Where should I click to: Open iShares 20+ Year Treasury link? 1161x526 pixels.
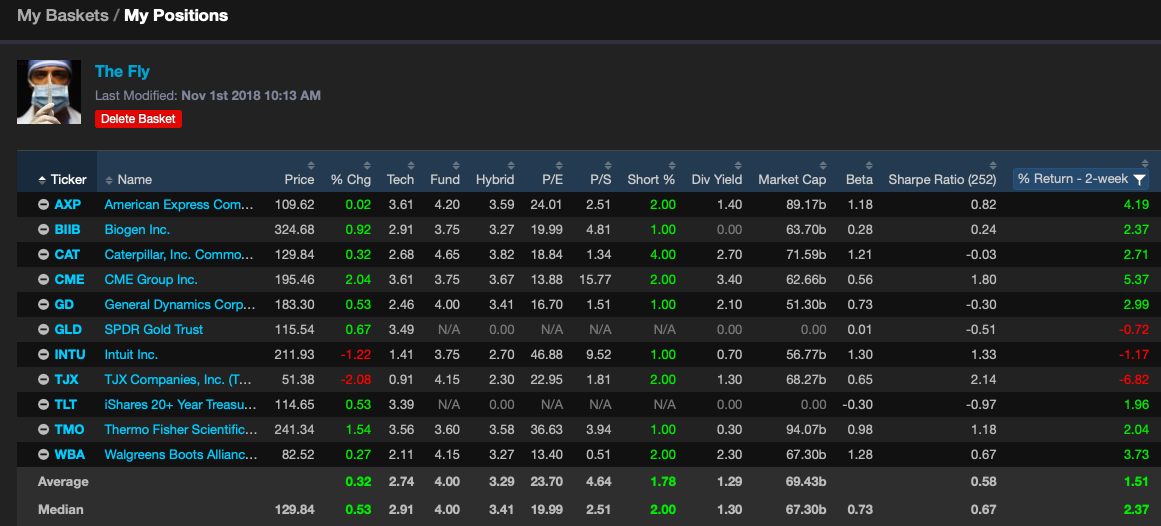coord(181,405)
